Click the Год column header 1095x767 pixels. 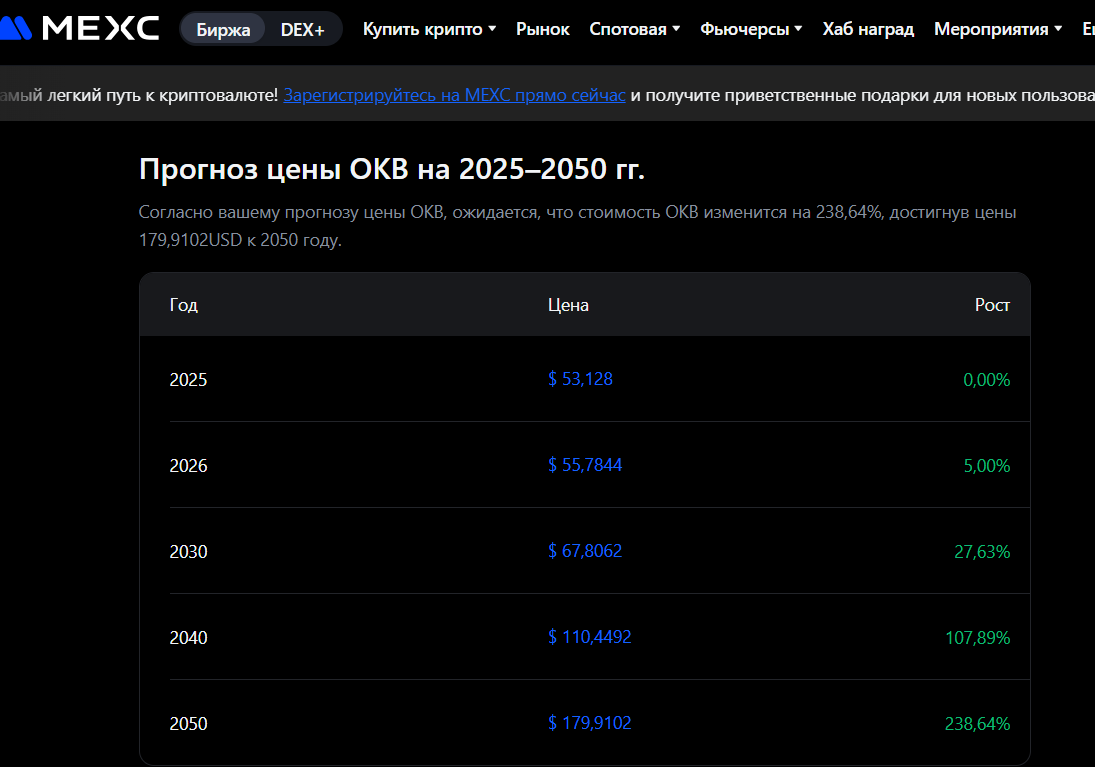(184, 305)
